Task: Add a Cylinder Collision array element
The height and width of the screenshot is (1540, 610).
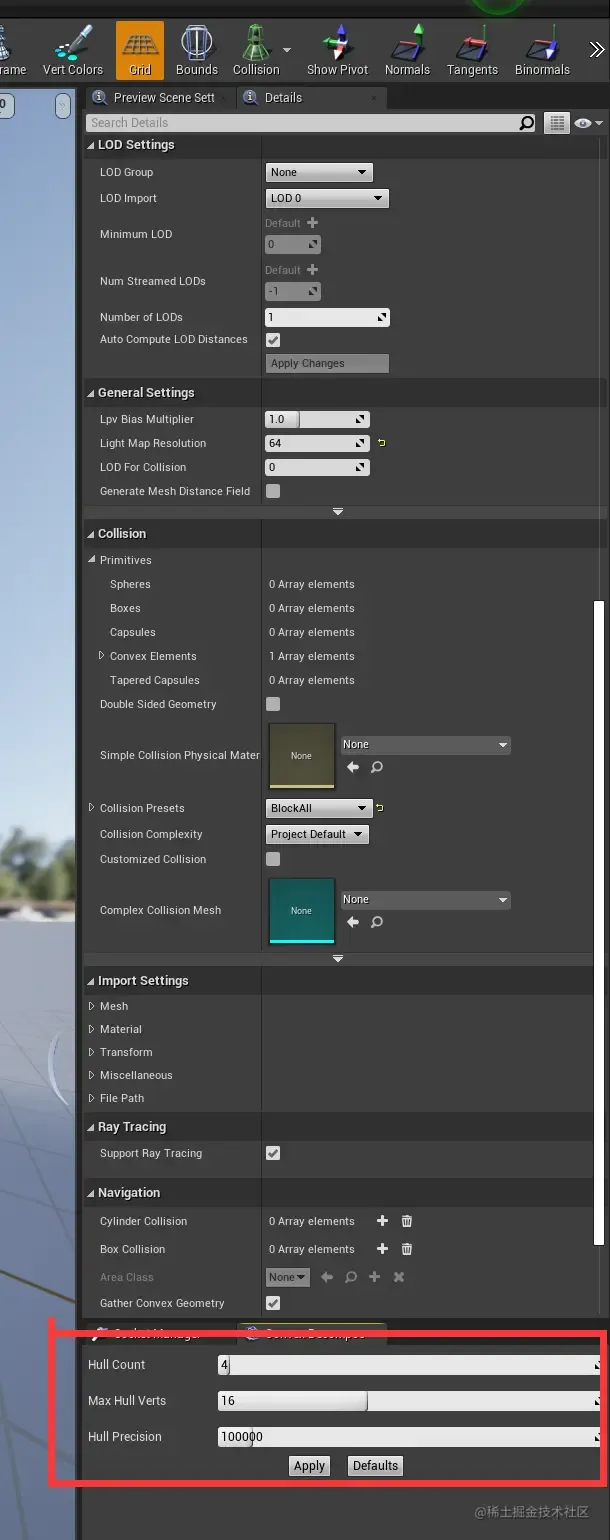Action: click(x=382, y=1221)
